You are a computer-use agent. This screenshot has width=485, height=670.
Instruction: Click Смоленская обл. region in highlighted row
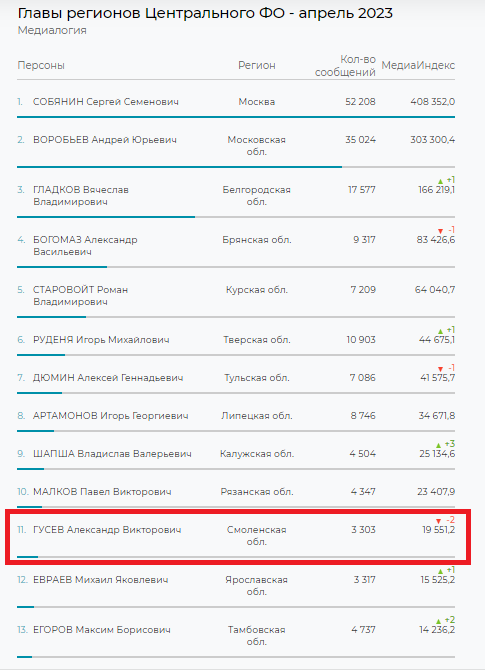pos(256,536)
